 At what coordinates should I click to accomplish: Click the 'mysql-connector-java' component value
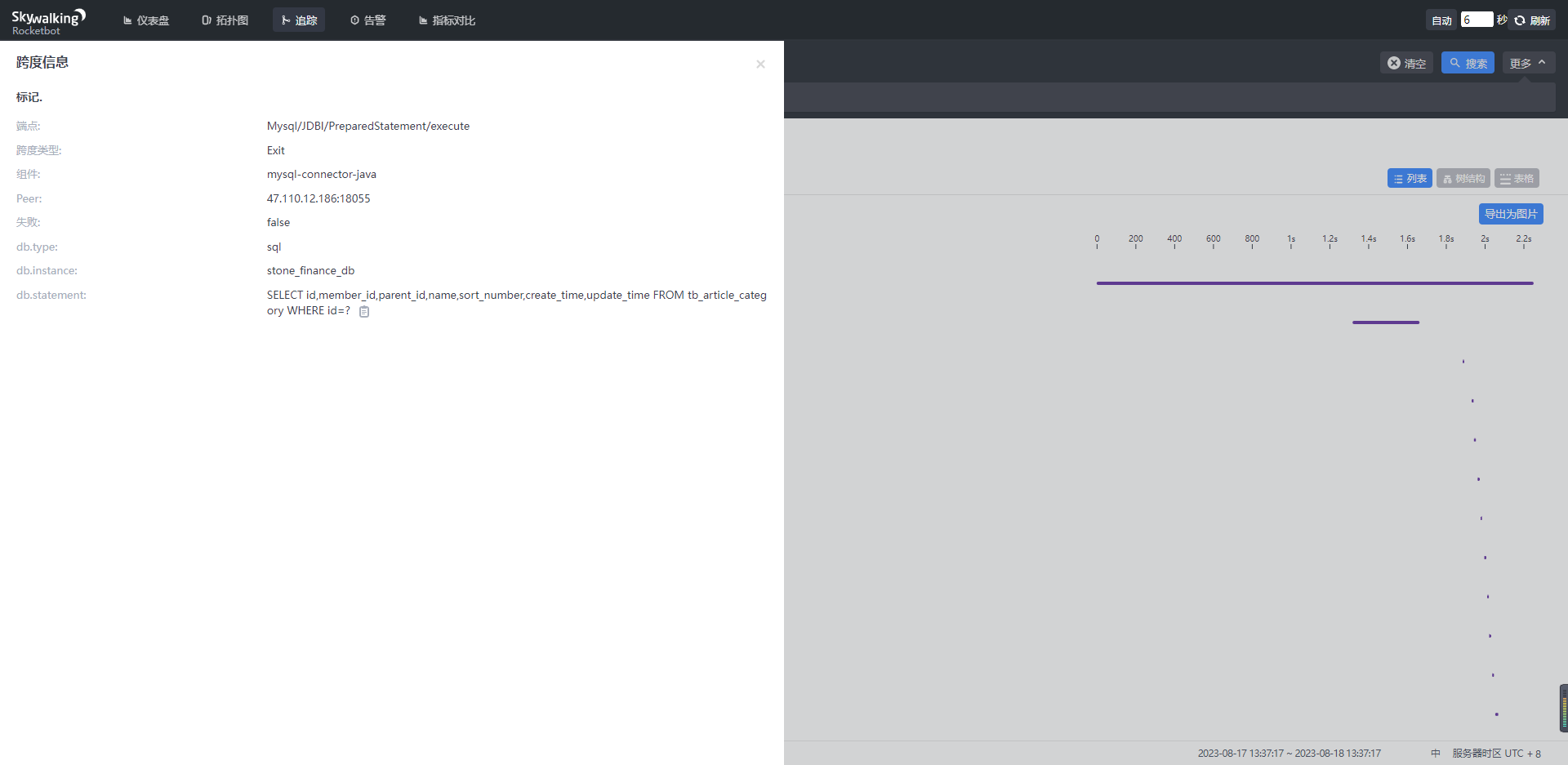322,174
